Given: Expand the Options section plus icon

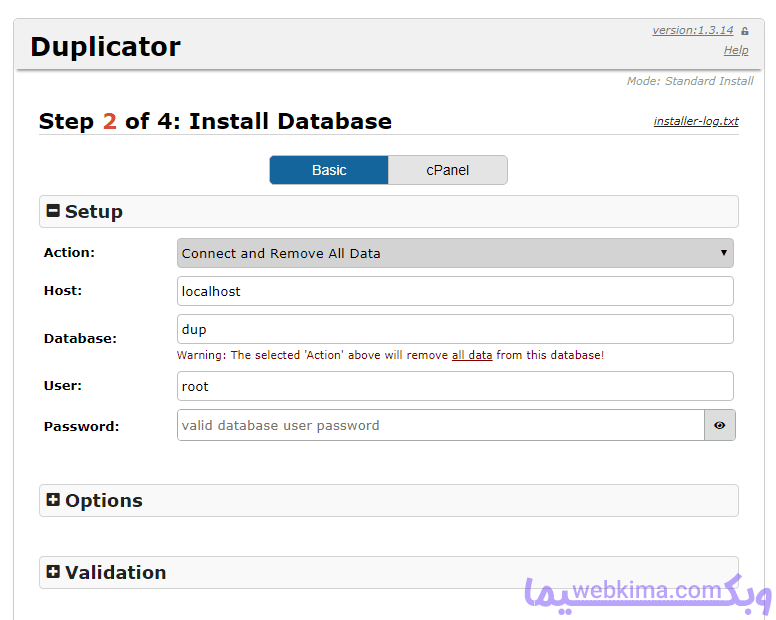Looking at the screenshot, I should click(53, 500).
